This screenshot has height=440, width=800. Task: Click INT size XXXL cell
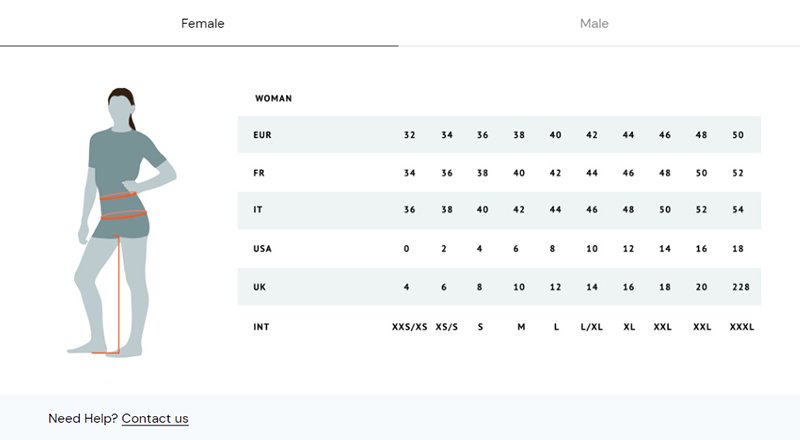coord(742,327)
